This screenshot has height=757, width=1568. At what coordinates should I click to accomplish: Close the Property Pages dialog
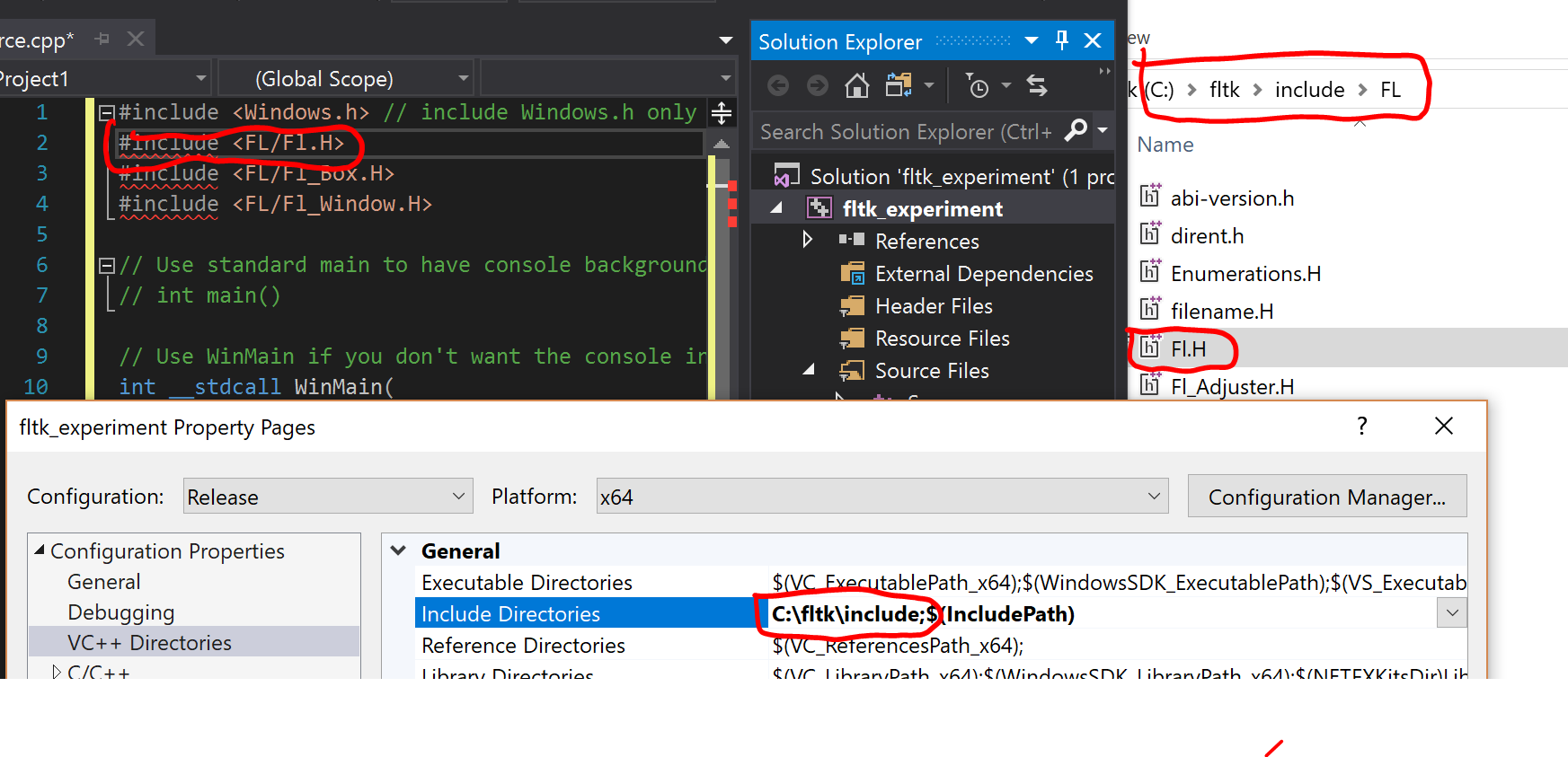click(1444, 426)
